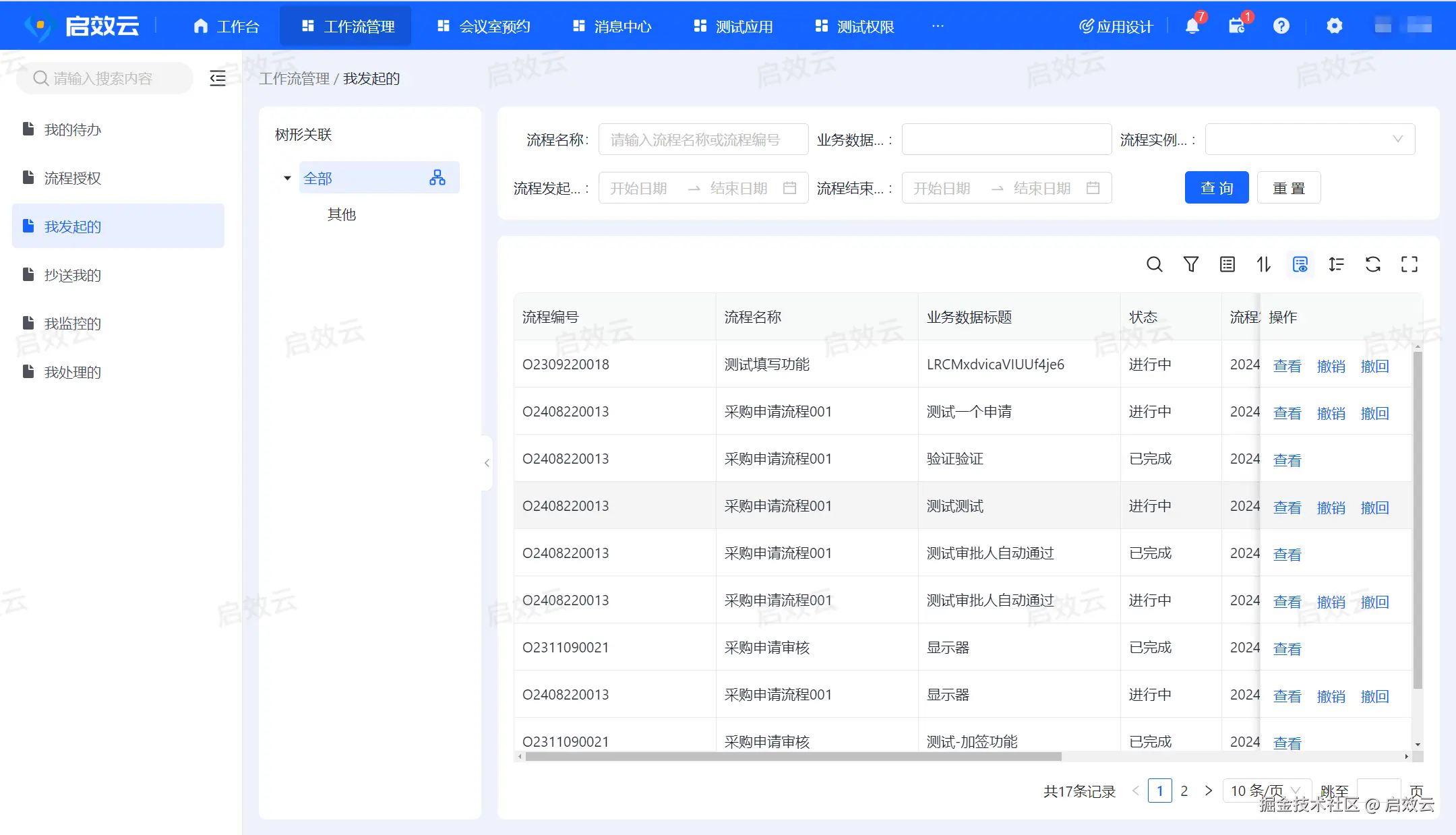
Task: Select 我的待办 in the sidebar
Action: (73, 129)
